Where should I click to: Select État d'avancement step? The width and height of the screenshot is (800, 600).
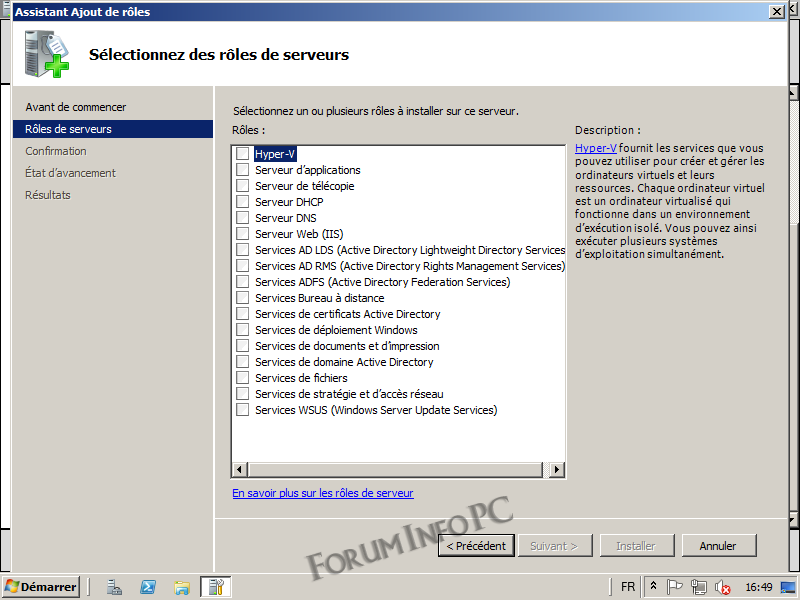pyautogui.click(x=70, y=173)
